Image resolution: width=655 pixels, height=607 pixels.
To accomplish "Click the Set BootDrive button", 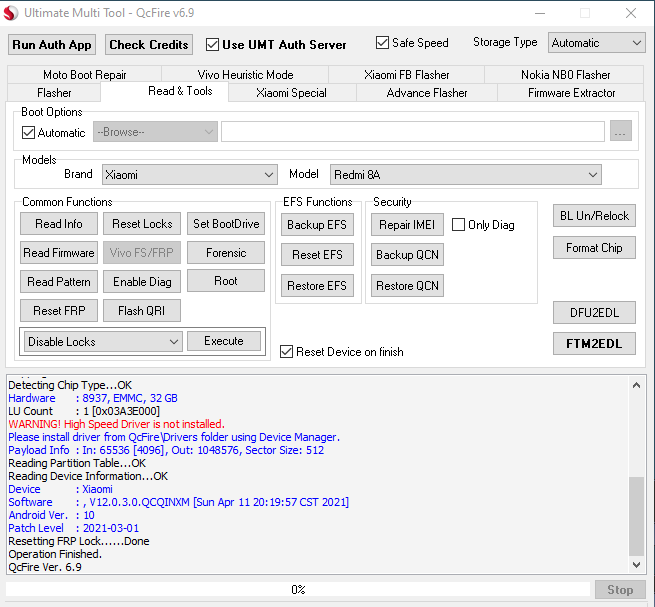I will point(226,224).
